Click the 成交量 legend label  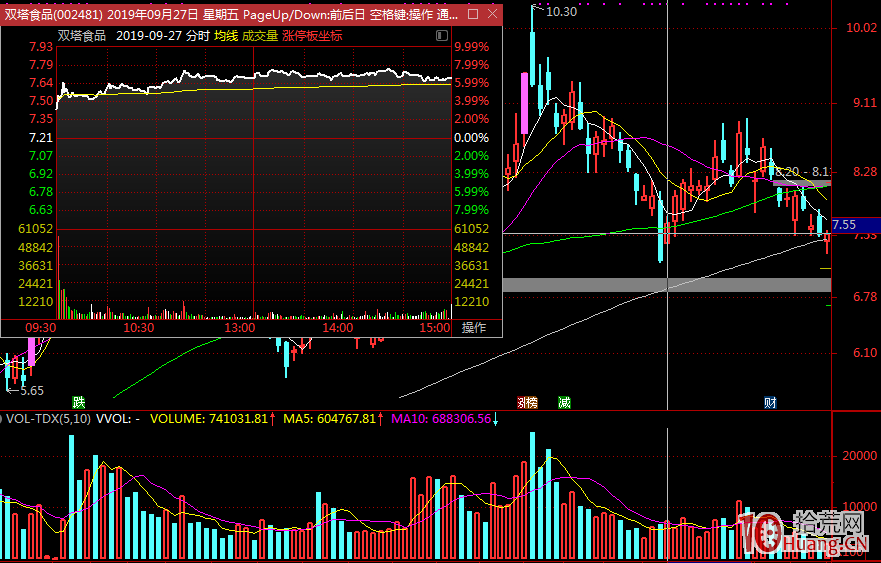(x=260, y=36)
